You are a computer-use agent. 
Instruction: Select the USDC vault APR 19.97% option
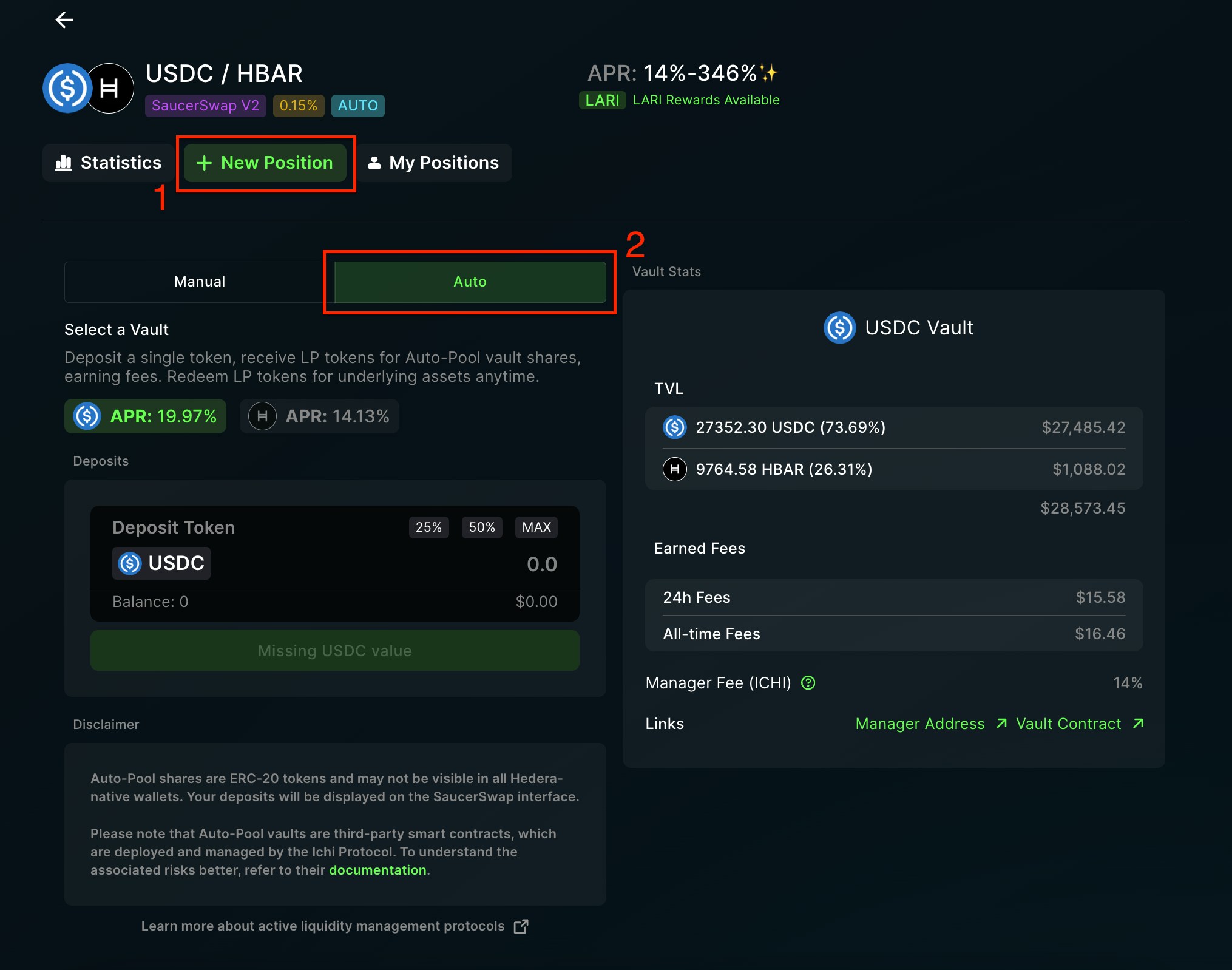click(x=146, y=416)
